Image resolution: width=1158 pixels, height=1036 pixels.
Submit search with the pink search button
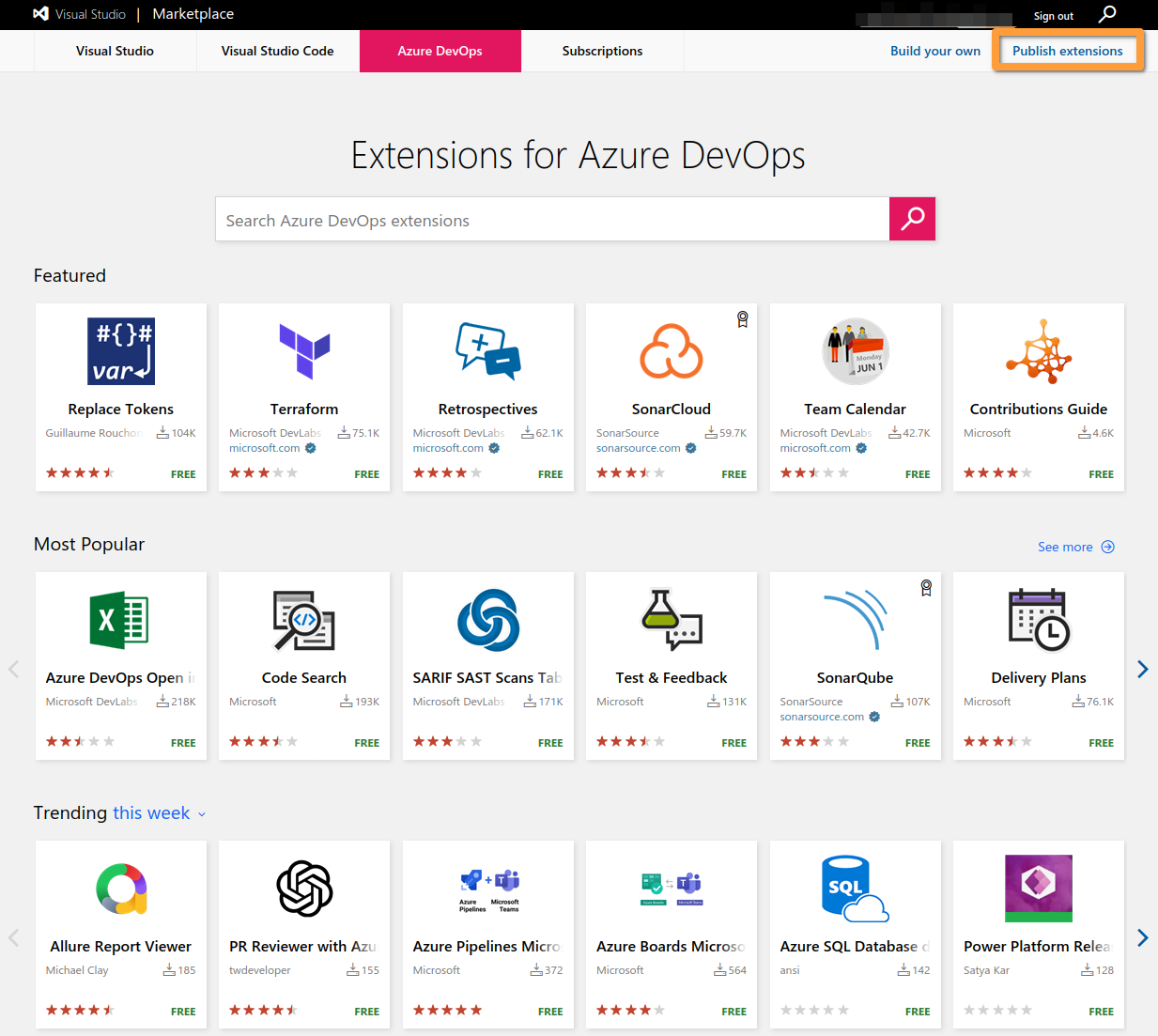coord(912,219)
